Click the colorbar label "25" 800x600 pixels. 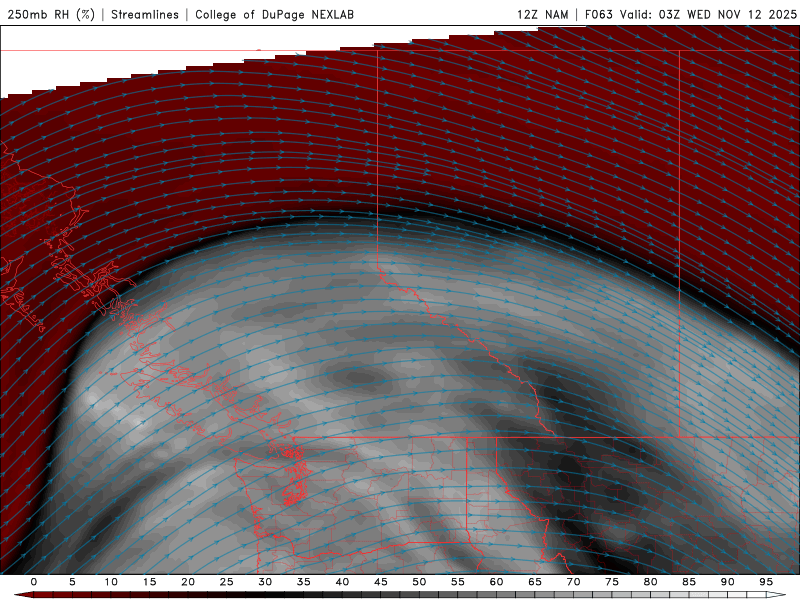pyautogui.click(x=227, y=582)
